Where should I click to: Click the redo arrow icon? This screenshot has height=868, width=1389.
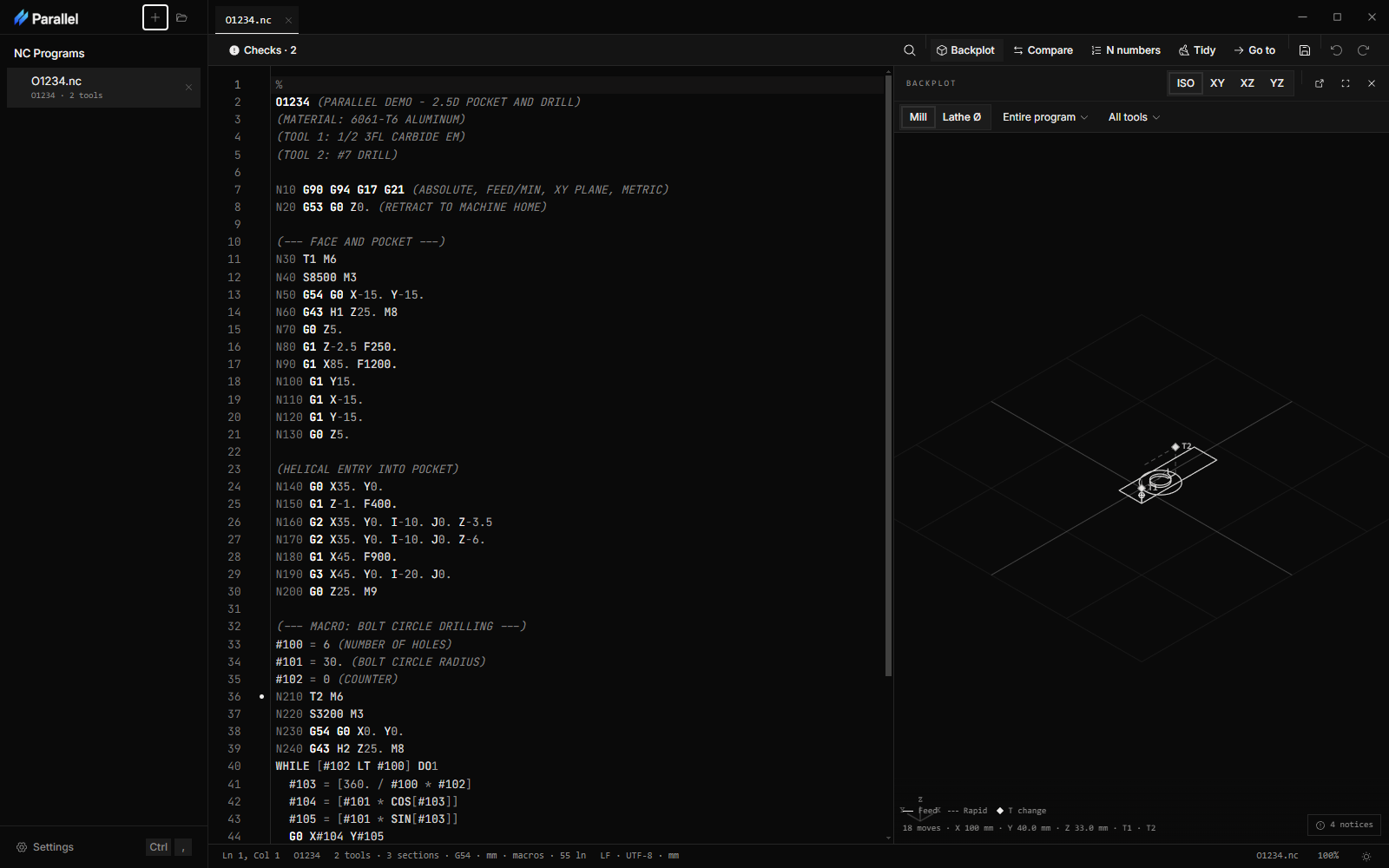(1364, 50)
